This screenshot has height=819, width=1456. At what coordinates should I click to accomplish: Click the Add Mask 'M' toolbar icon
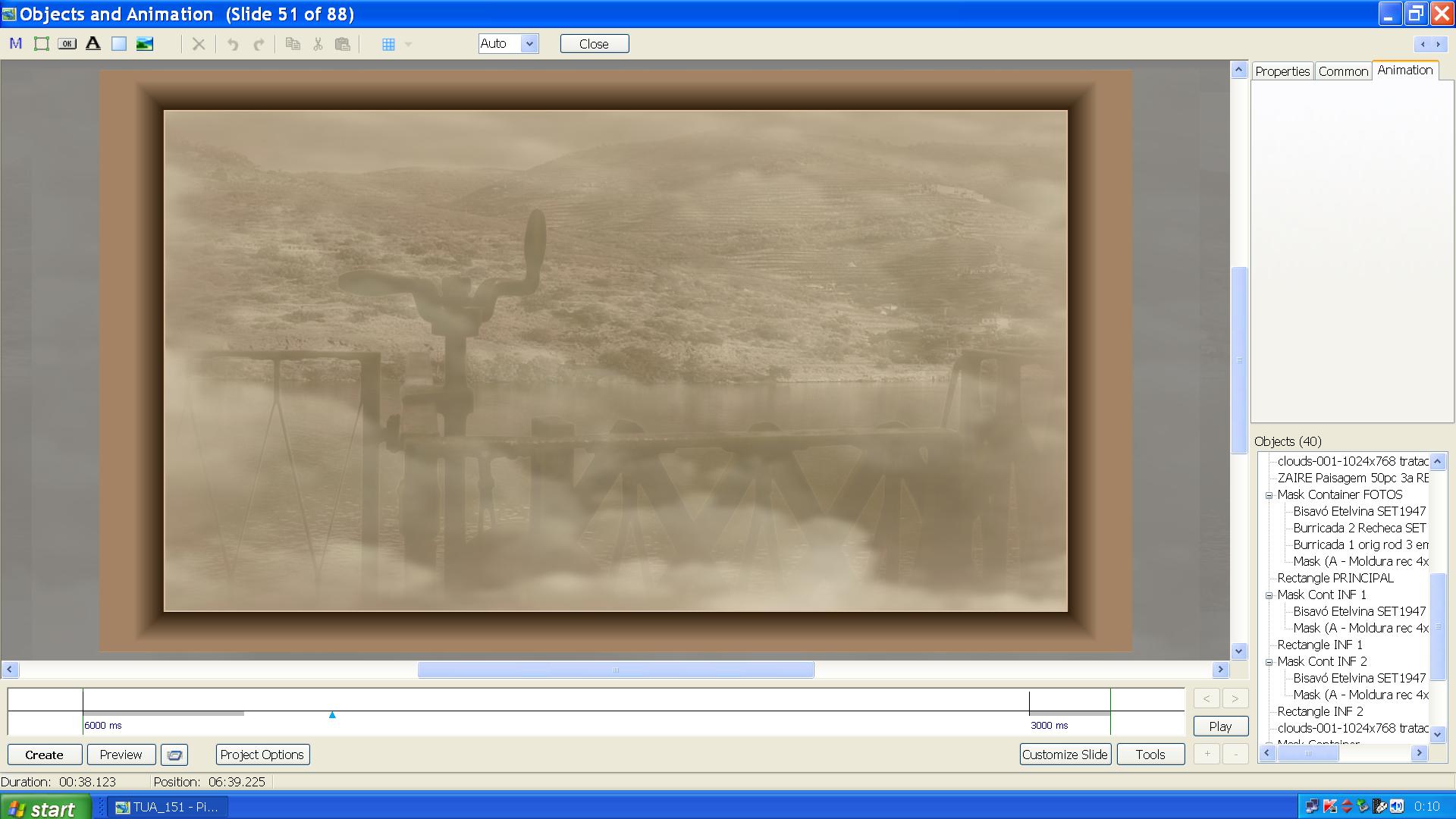tap(15, 44)
